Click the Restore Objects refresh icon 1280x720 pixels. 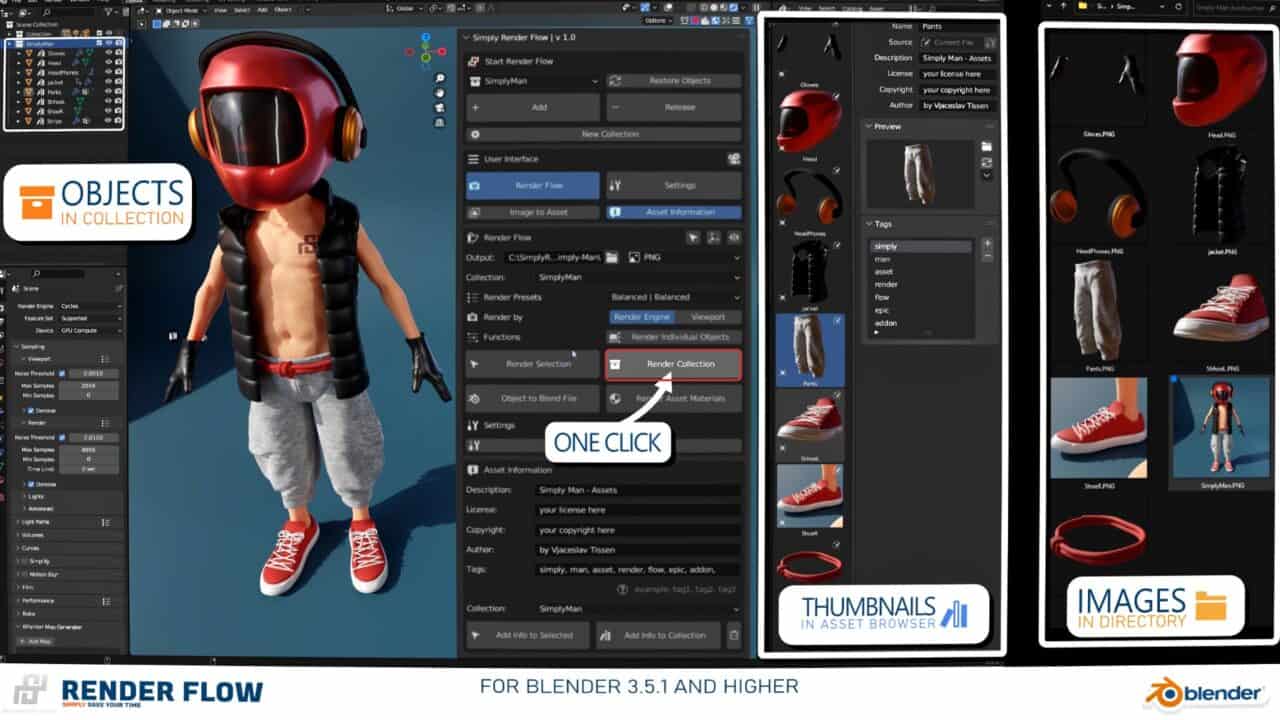click(x=616, y=81)
